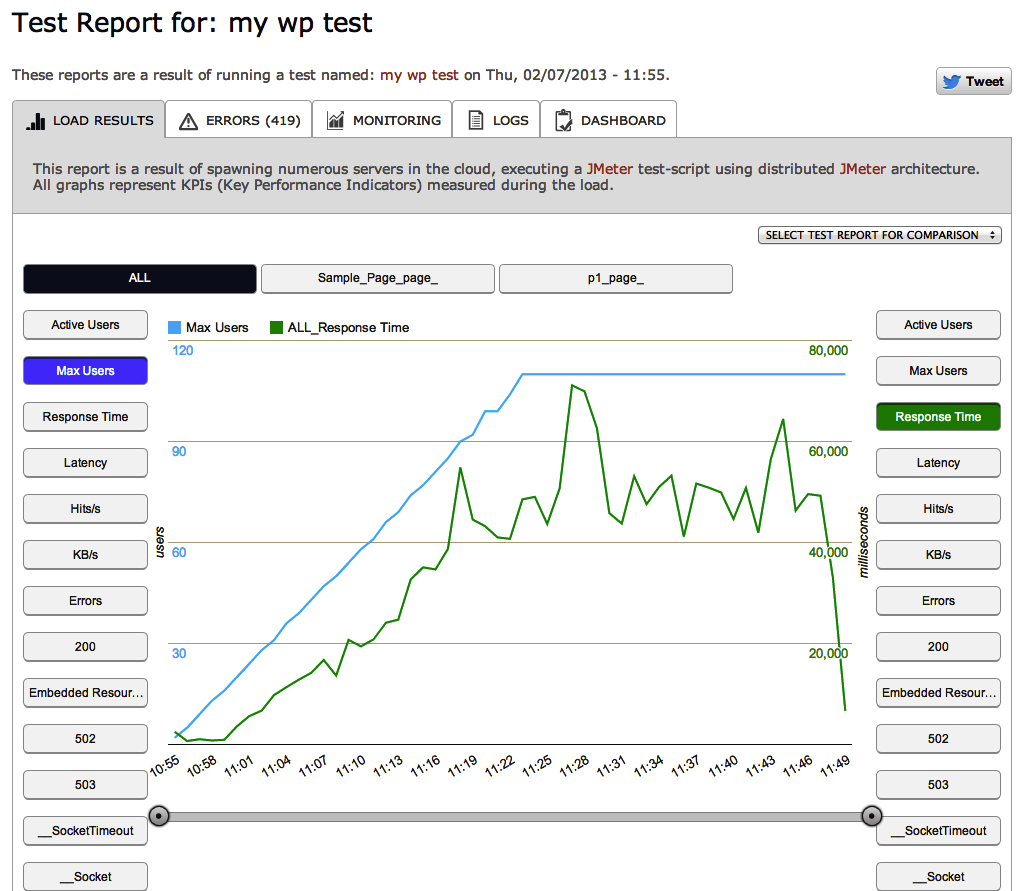Open the Select Test Report for Comparison dropdown
Image resolution: width=1021 pixels, height=891 pixels.
(880, 235)
